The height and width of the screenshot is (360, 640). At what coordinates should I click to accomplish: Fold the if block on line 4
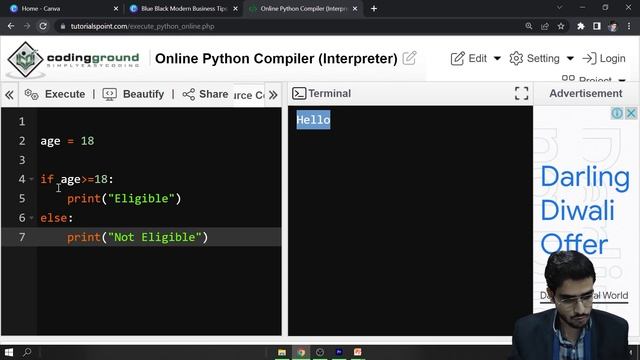(x=31, y=179)
